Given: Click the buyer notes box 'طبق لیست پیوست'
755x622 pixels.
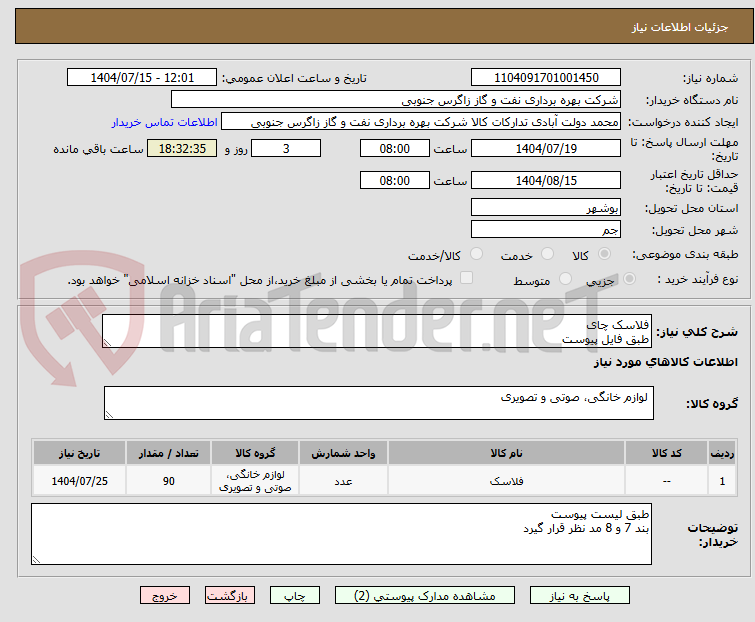Looking at the screenshot, I should (341, 534).
